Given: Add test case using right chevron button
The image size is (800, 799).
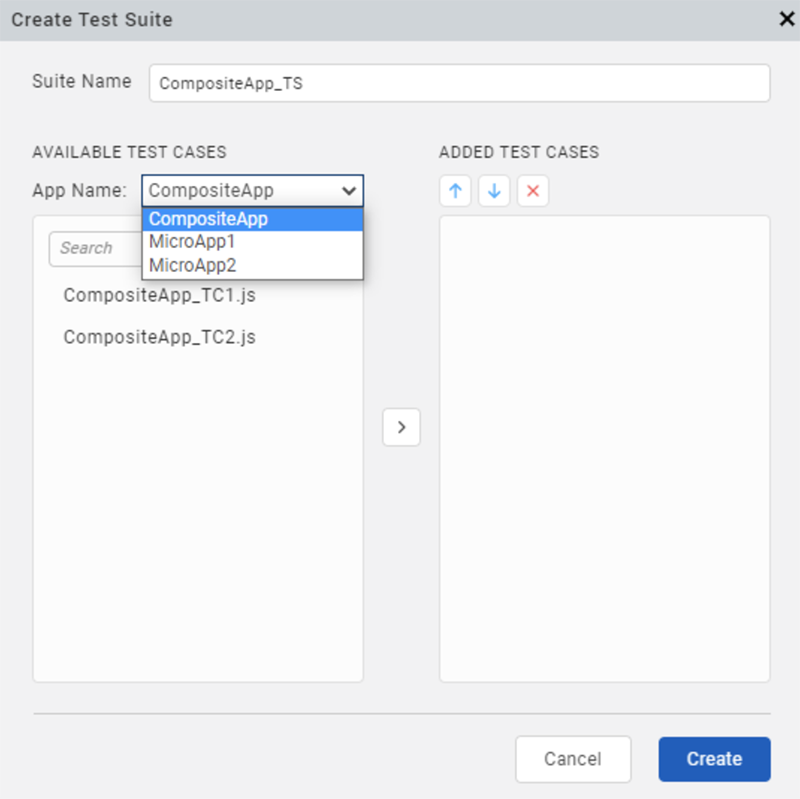Looking at the screenshot, I should click(401, 427).
